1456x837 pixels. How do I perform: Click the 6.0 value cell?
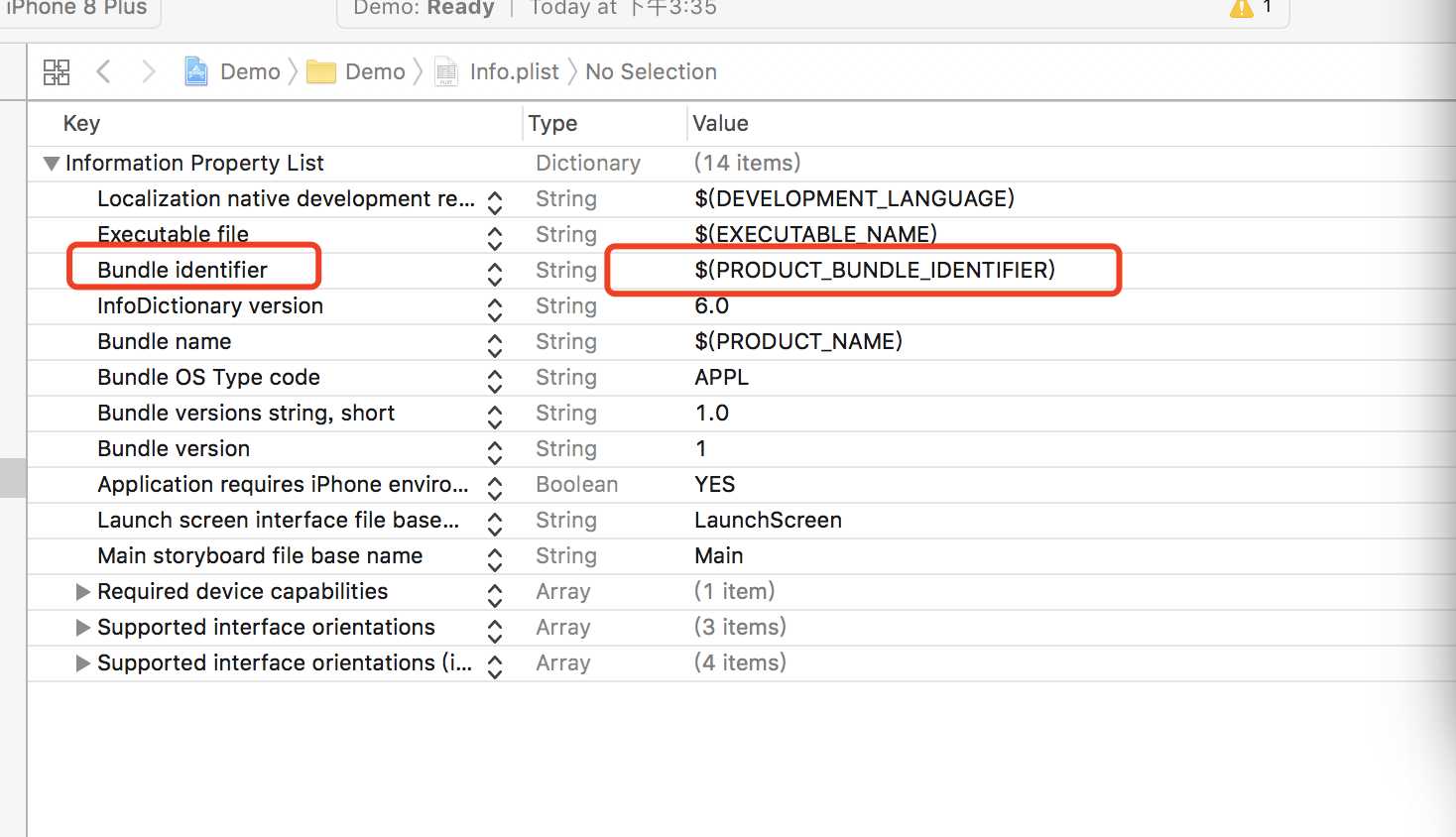coord(711,305)
